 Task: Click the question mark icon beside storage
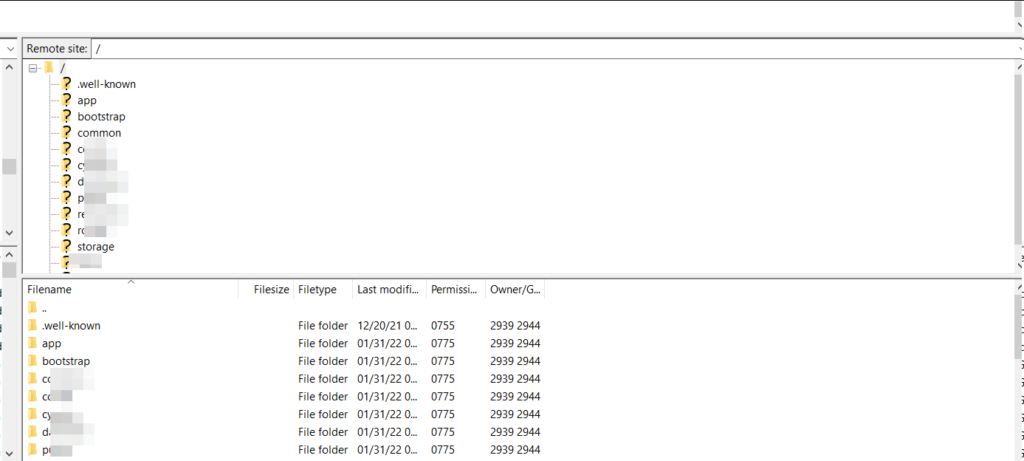(66, 246)
